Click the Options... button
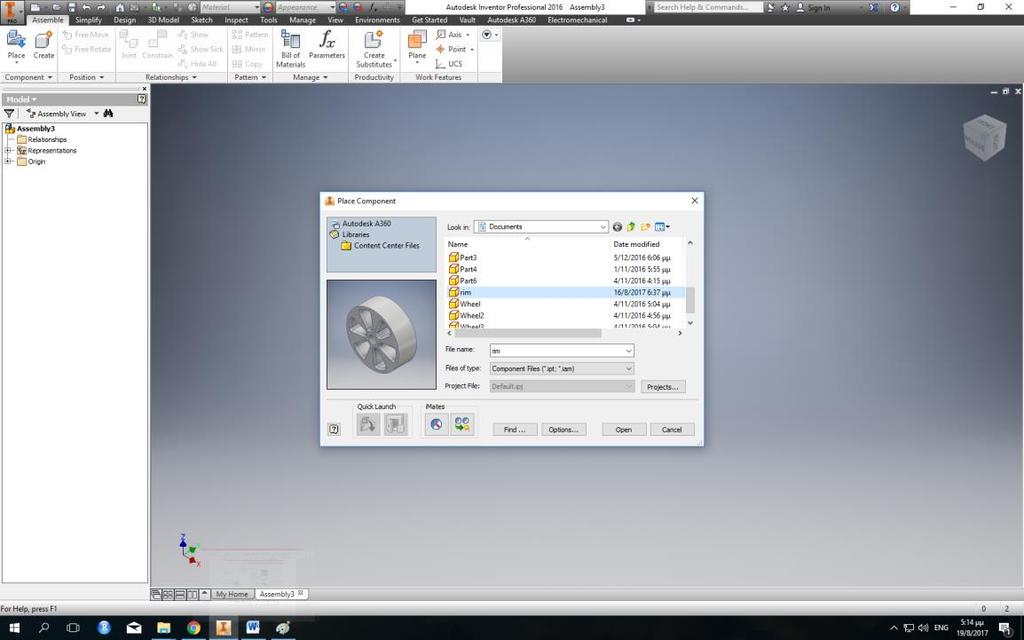Image resolution: width=1024 pixels, height=640 pixels. 563,430
